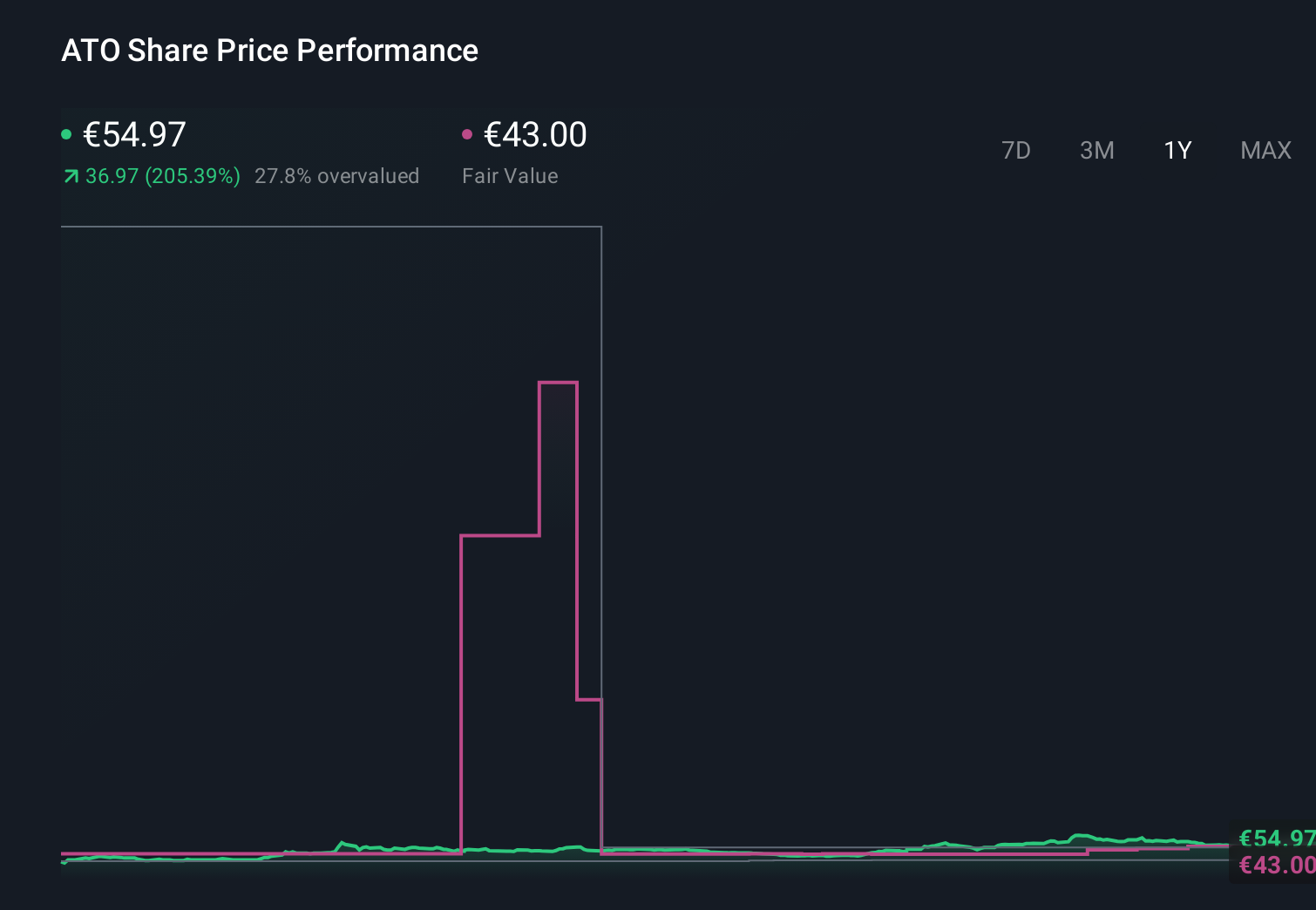
Task: Click the green share price legend dot
Action: (x=66, y=133)
